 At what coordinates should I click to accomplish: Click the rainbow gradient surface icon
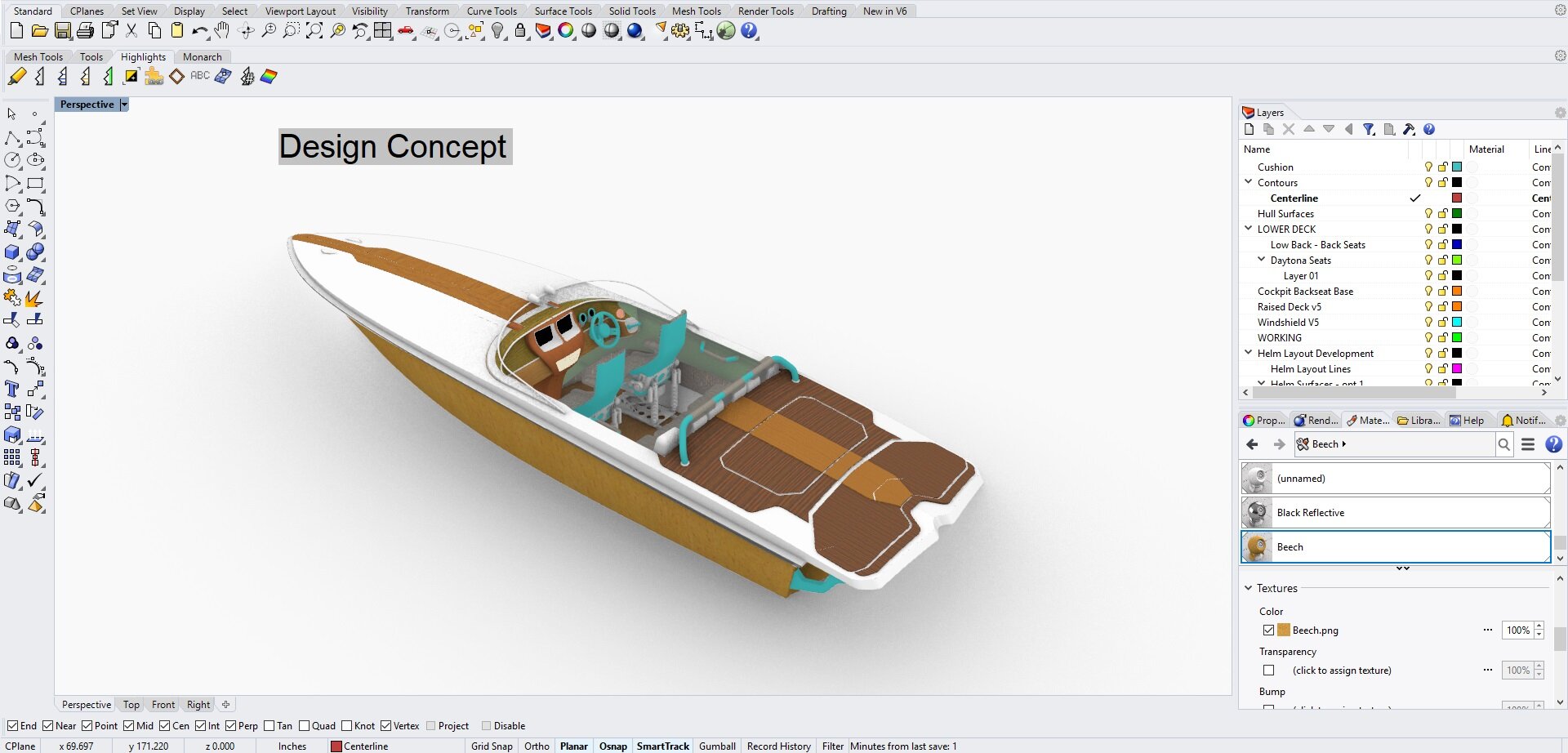click(269, 77)
